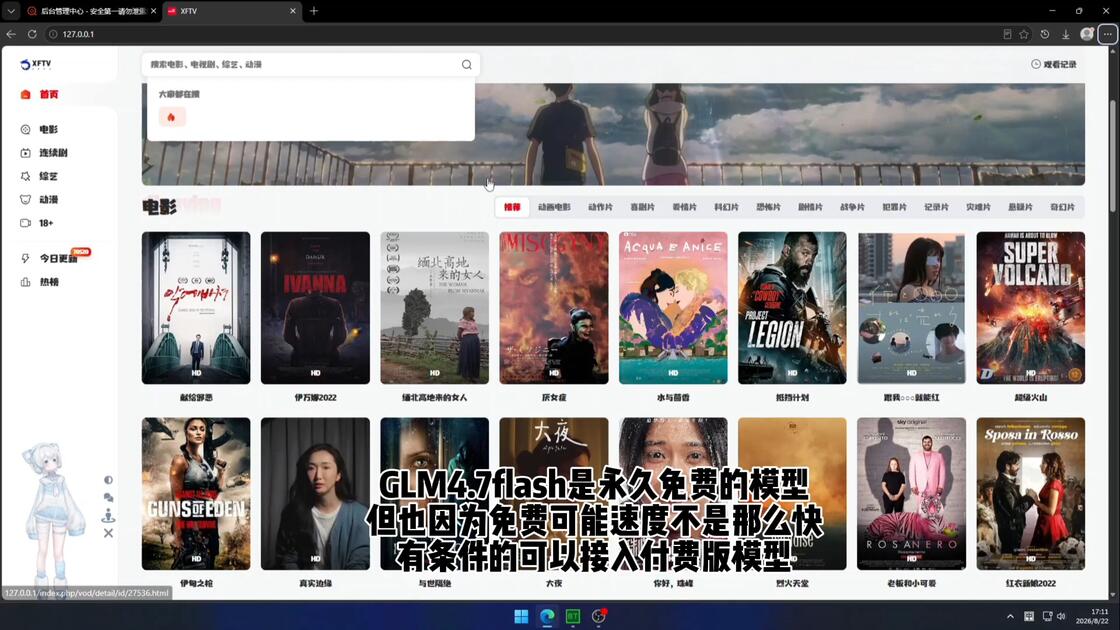
Task: Click the XFTV logo in the sidebar
Action: point(36,64)
